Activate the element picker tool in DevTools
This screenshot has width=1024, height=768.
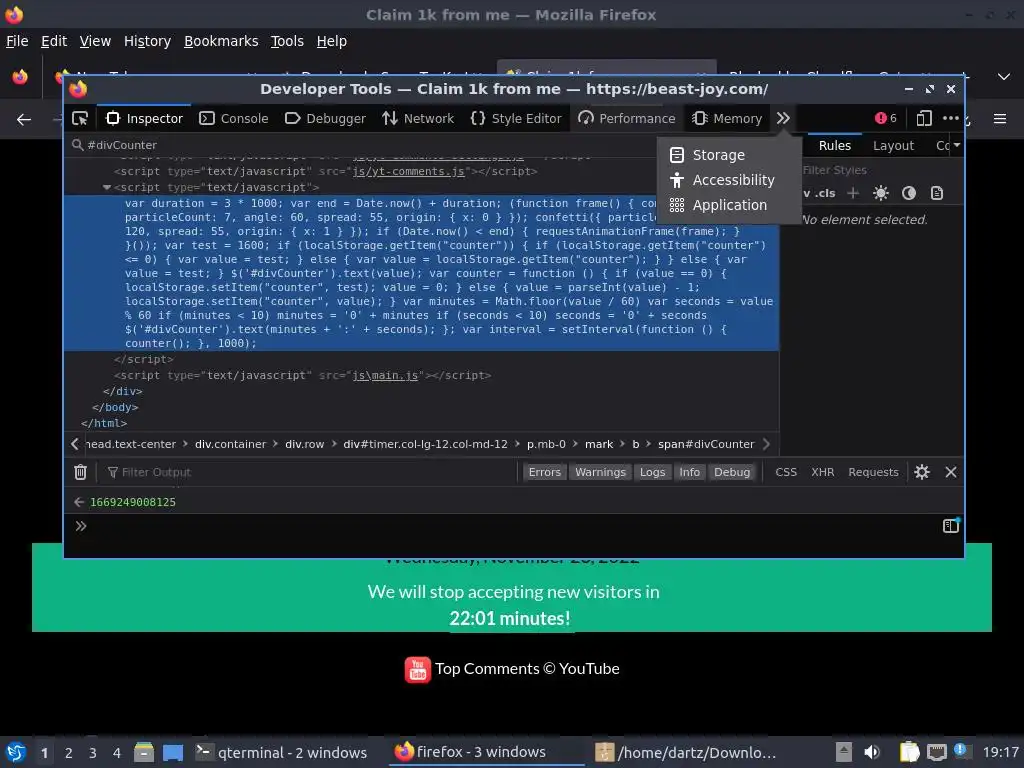point(80,118)
